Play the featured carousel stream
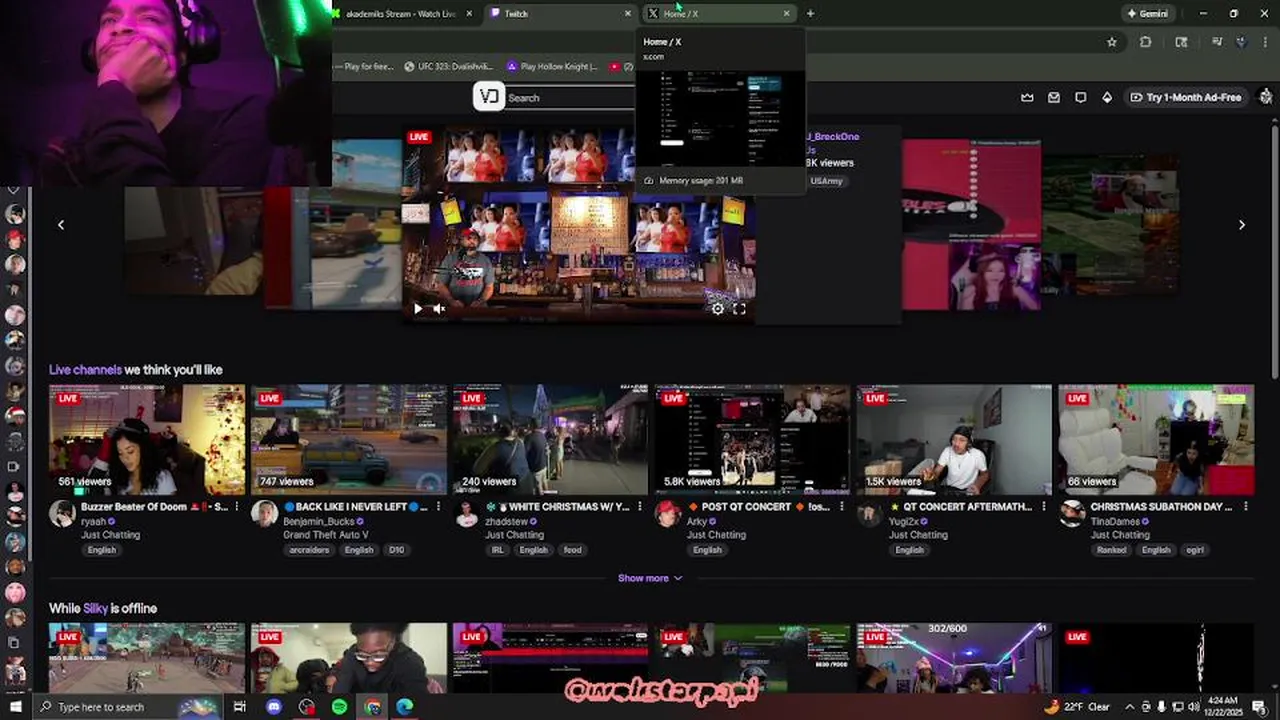Screen dimensions: 1280x720 (418, 309)
